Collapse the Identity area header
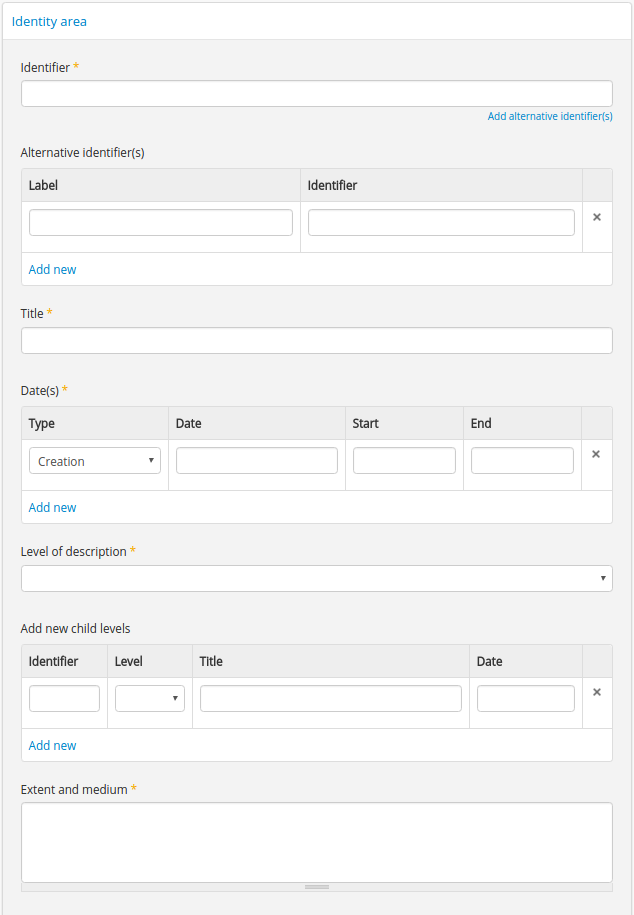This screenshot has width=634, height=915. click(49, 21)
